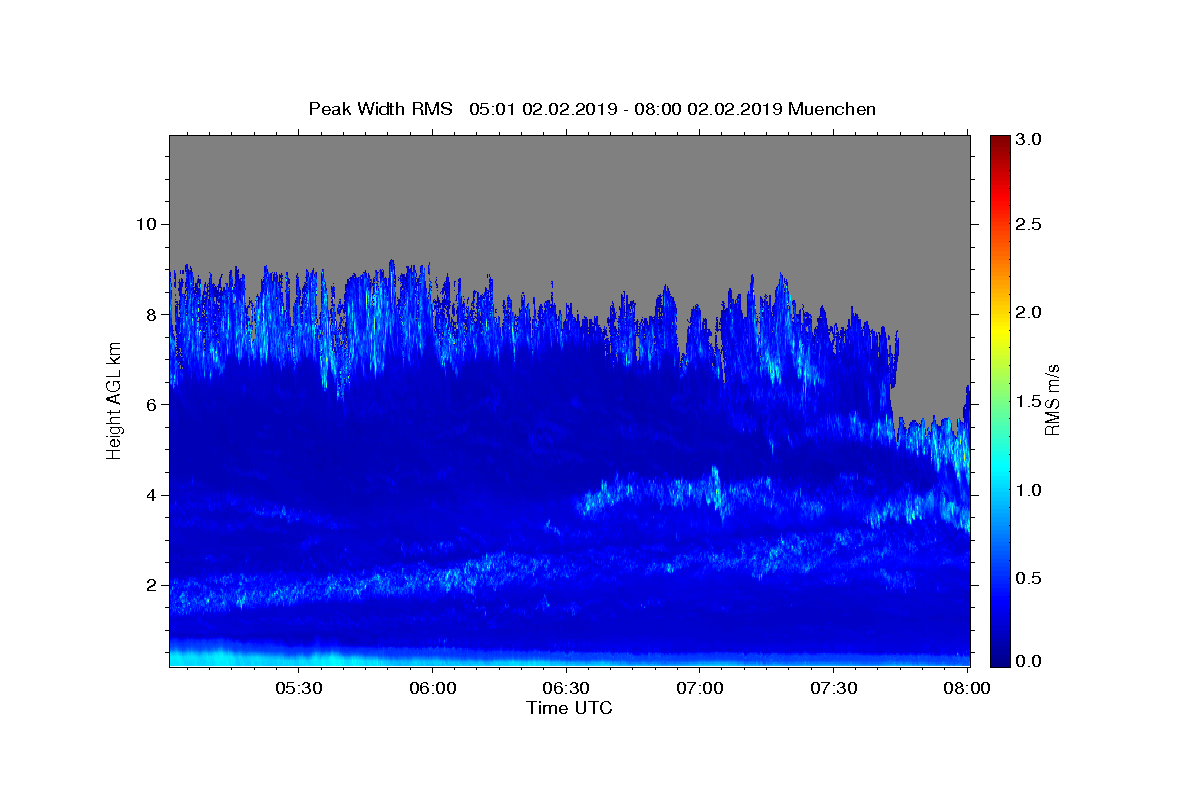Click the 07:30 time tick label
This screenshot has width=1200, height=800.
click(x=834, y=689)
